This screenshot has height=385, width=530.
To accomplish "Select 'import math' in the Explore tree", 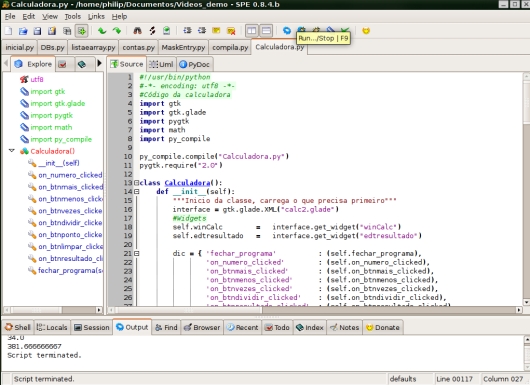I will [x=51, y=127].
